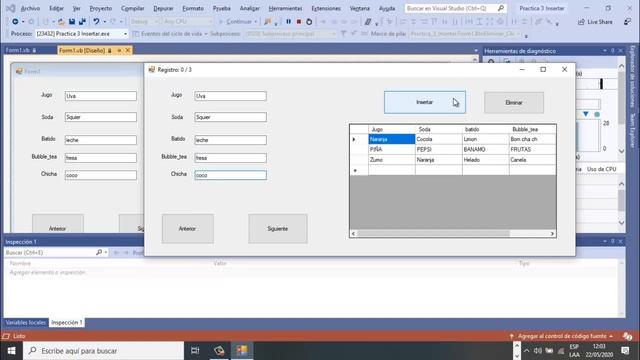The height and width of the screenshot is (360, 640).
Task: Open Task View on the taskbar
Action: [195, 351]
